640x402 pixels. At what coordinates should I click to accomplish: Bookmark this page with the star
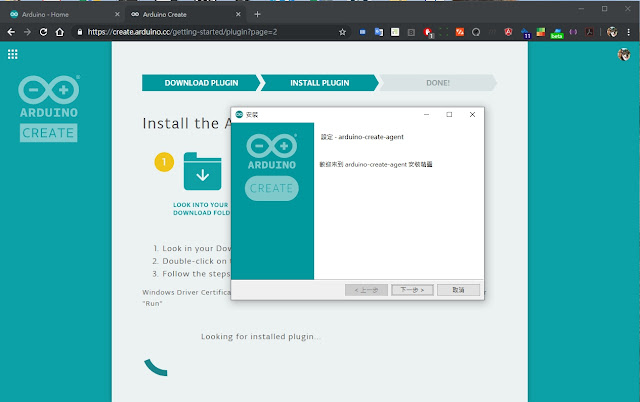[x=342, y=32]
